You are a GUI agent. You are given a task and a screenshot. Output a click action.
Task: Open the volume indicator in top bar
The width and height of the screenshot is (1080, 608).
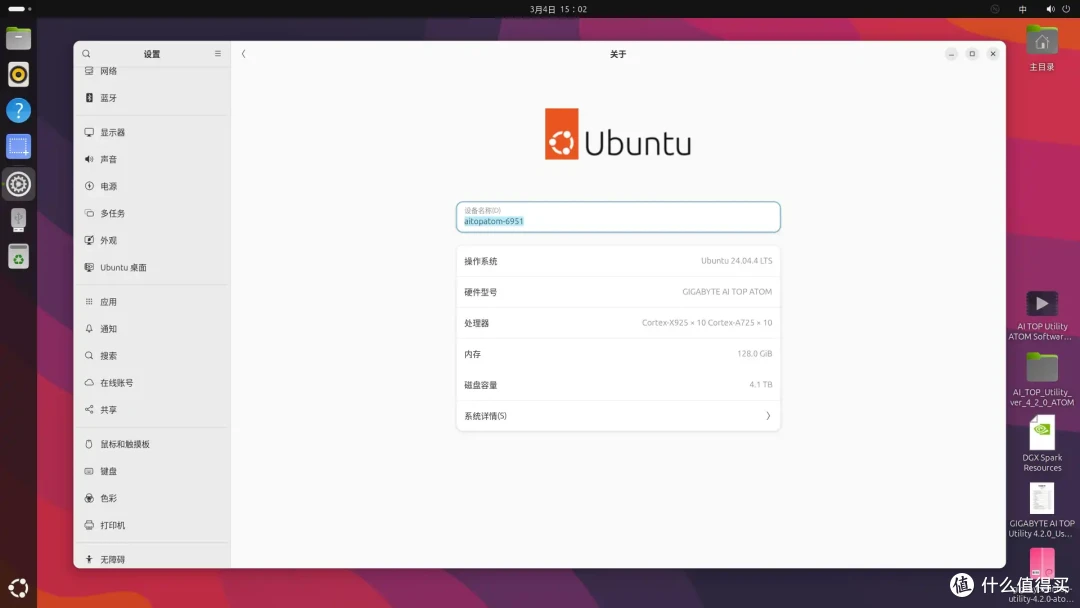[1050, 9]
